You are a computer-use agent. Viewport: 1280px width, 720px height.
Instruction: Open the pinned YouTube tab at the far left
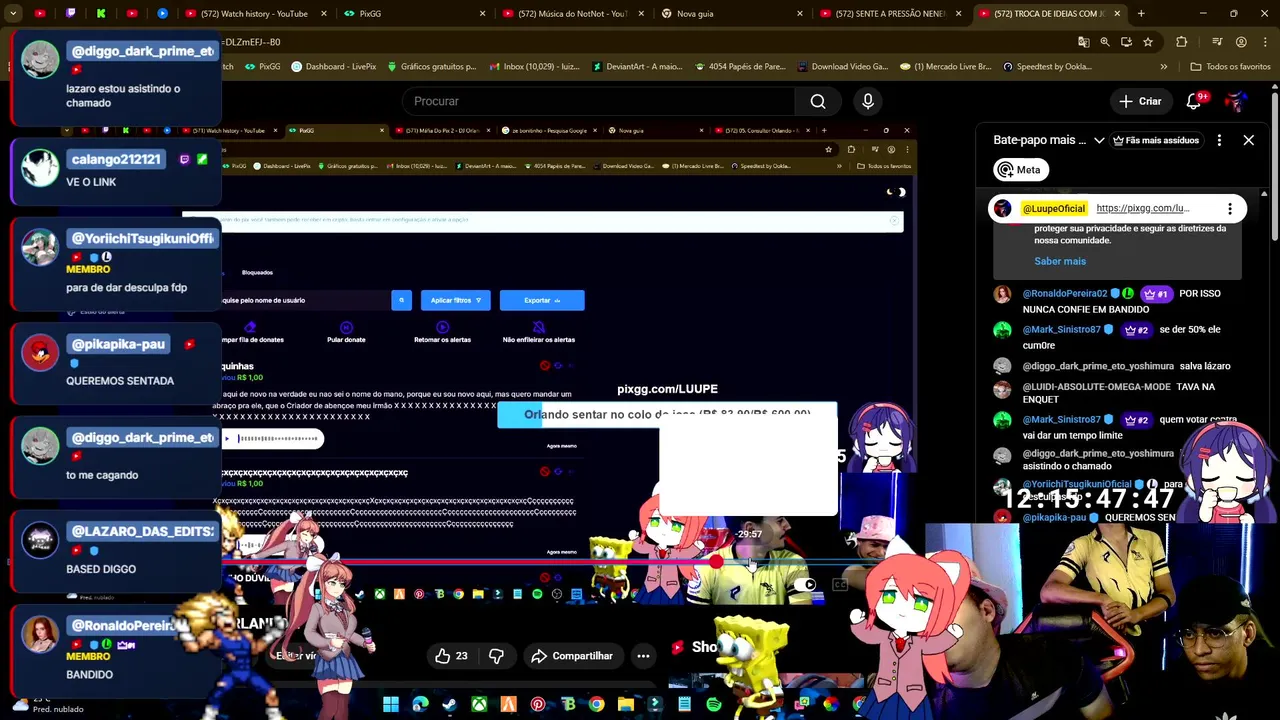pos(40,13)
